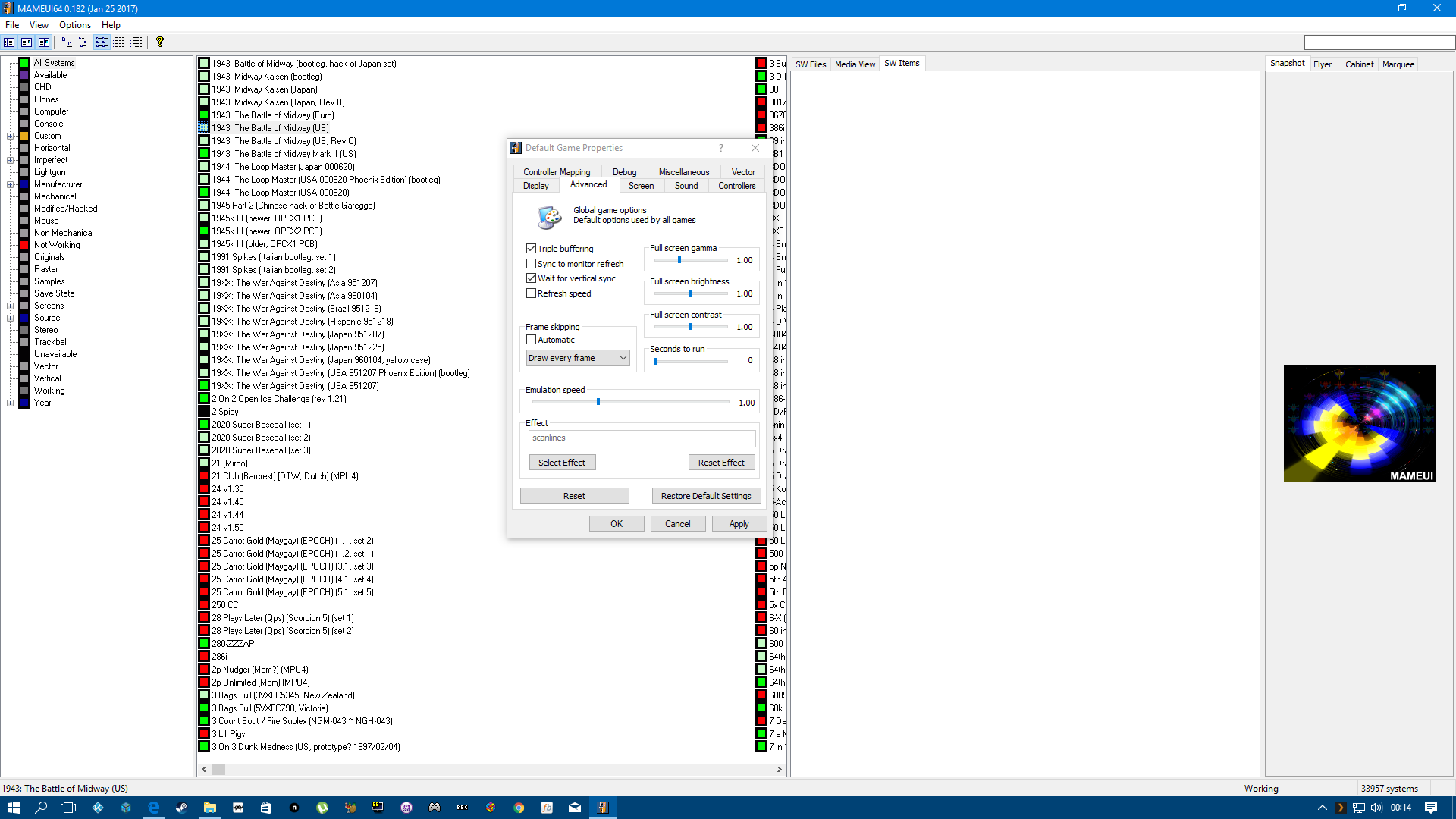Expand the Manufacturer tree node
This screenshot has height=819, width=1456.
[10, 184]
